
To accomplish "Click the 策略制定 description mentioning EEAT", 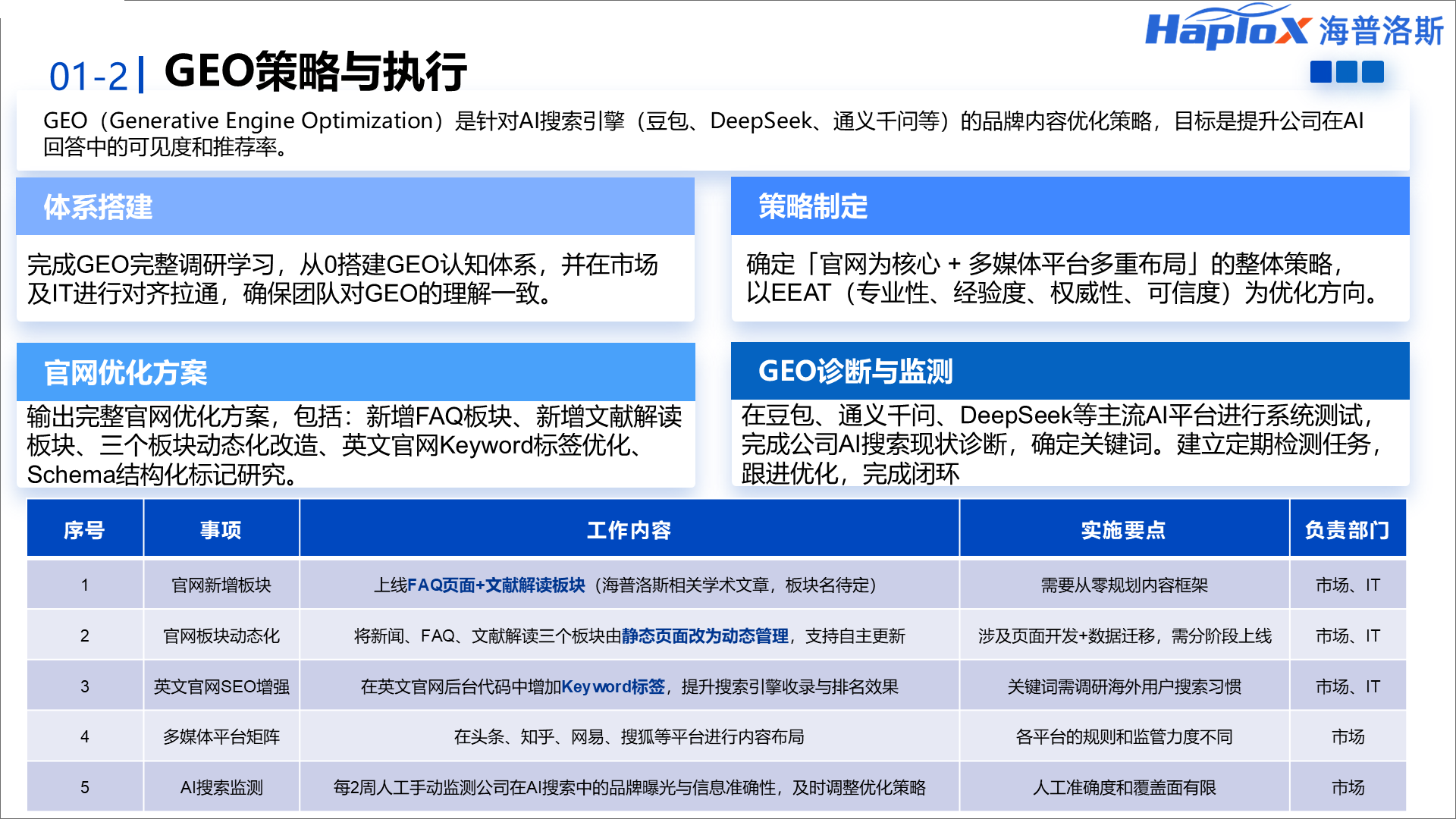I will click(x=1065, y=278).
